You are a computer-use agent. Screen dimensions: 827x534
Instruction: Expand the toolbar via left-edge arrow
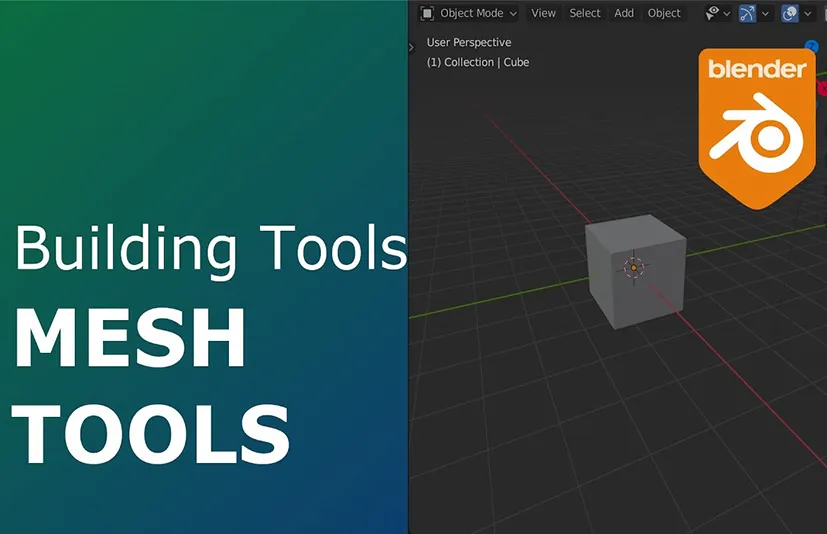click(x=411, y=47)
